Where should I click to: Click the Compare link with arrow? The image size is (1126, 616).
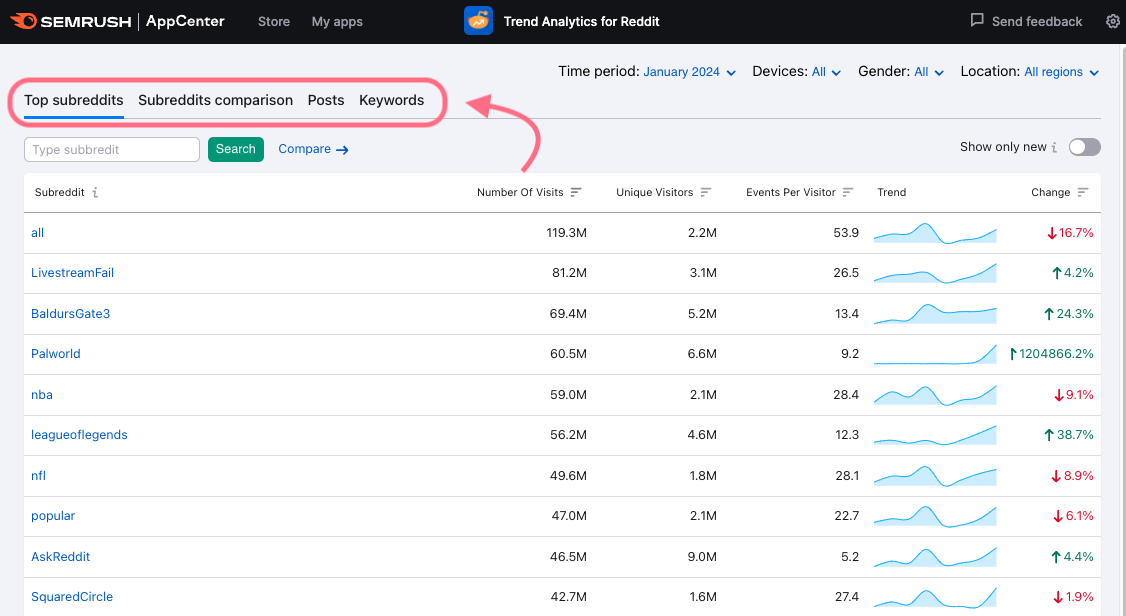[x=313, y=149]
